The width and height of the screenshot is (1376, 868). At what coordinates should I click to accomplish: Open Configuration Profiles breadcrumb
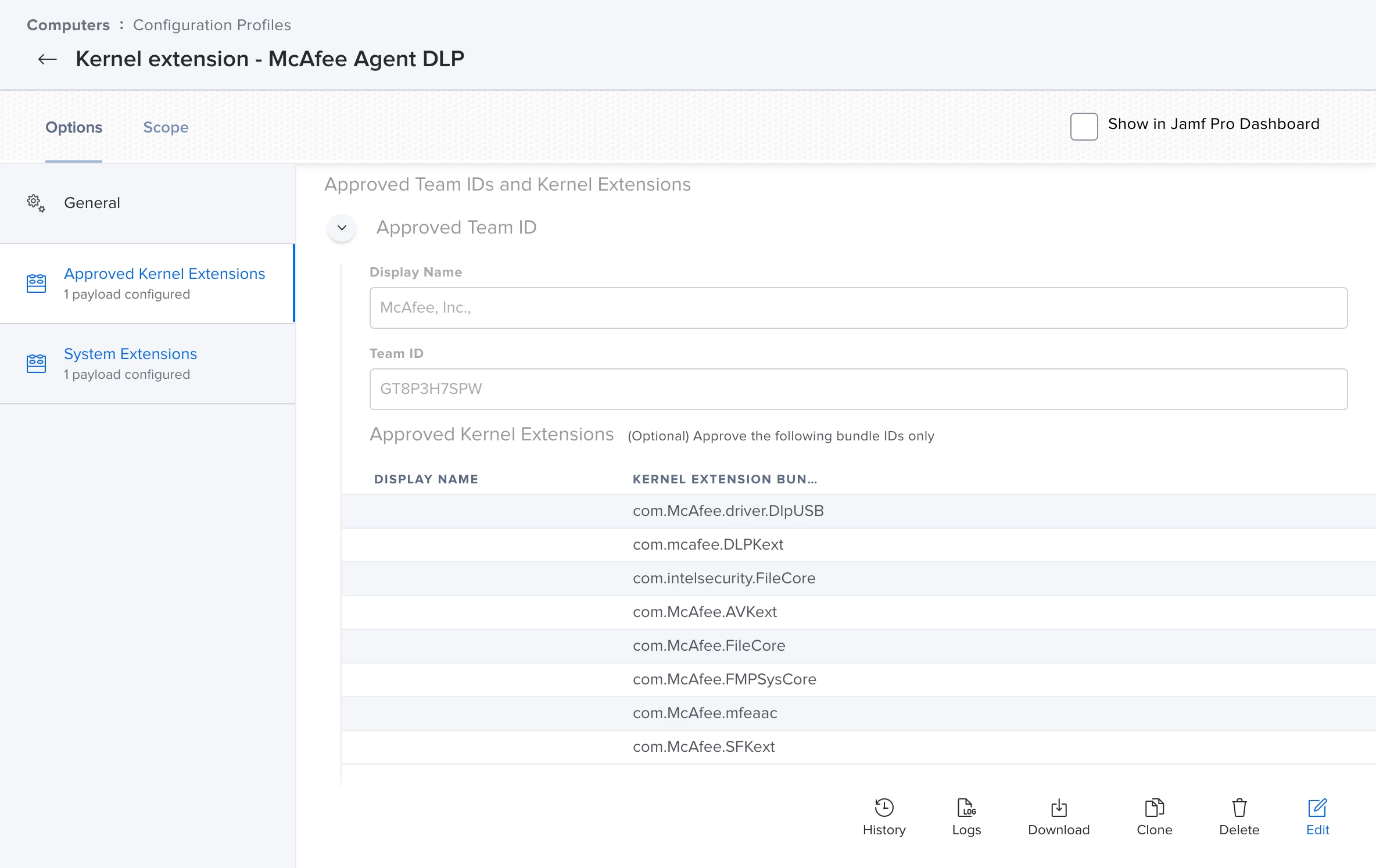212,25
